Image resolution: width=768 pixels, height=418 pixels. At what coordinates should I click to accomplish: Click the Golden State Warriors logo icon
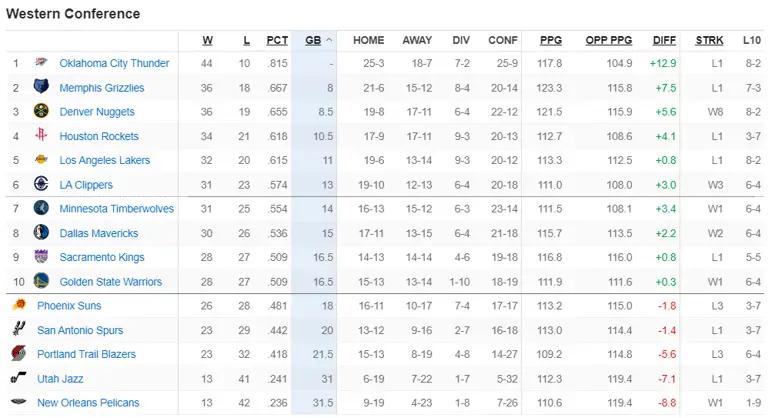[41, 281]
